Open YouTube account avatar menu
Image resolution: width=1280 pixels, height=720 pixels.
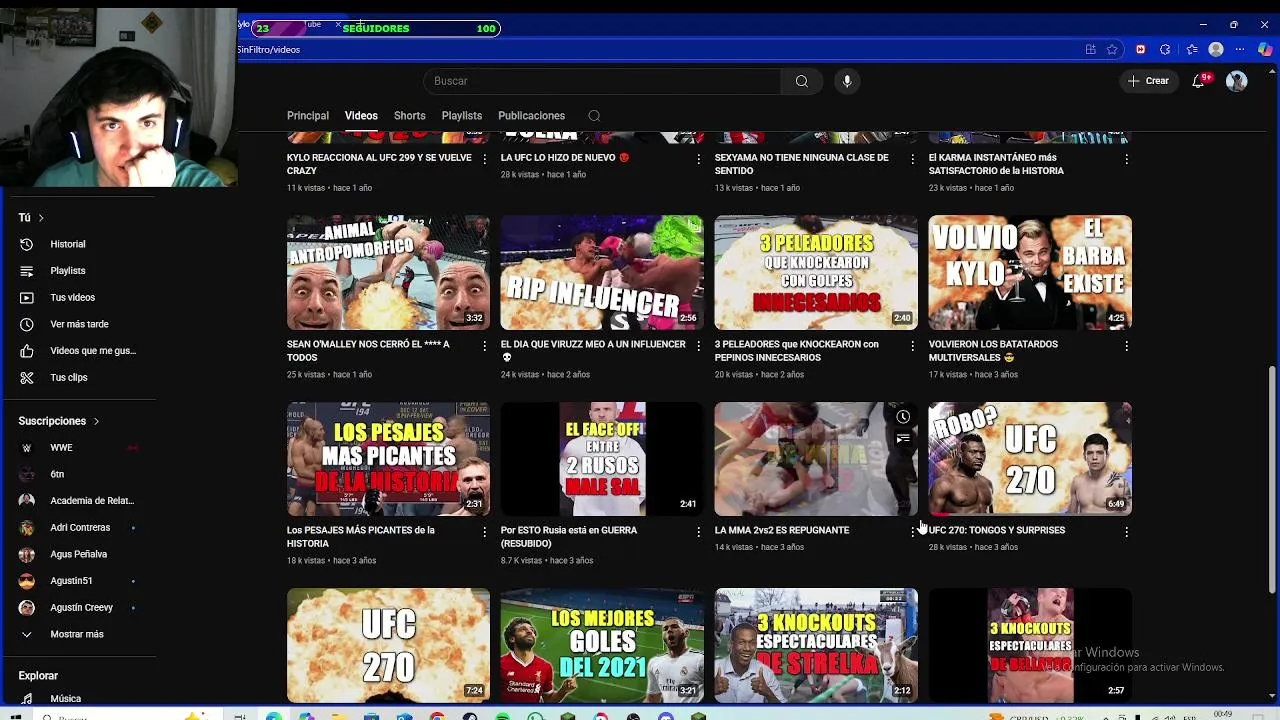tap(1237, 81)
